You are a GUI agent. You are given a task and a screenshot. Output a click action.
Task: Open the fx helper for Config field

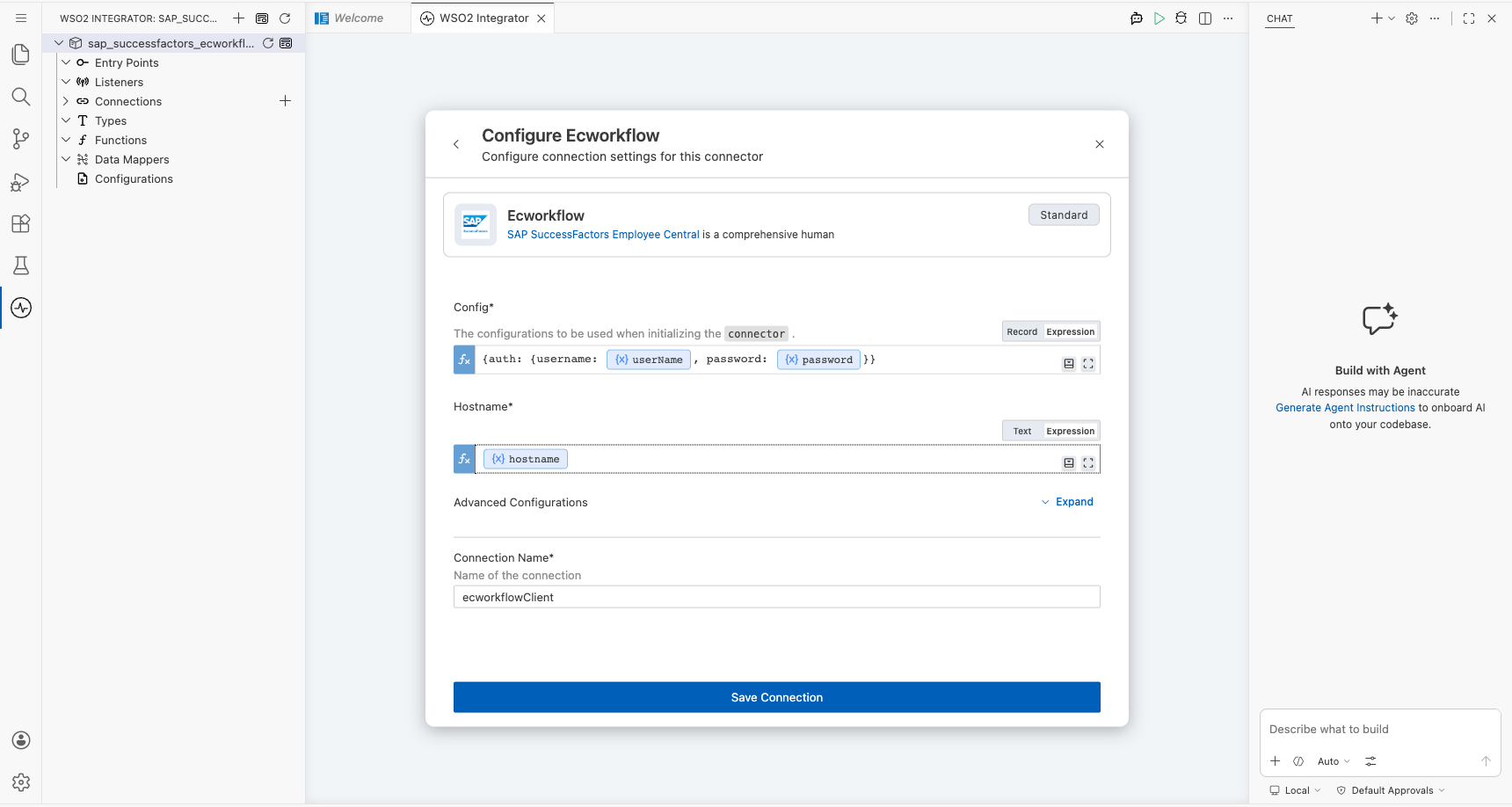464,360
